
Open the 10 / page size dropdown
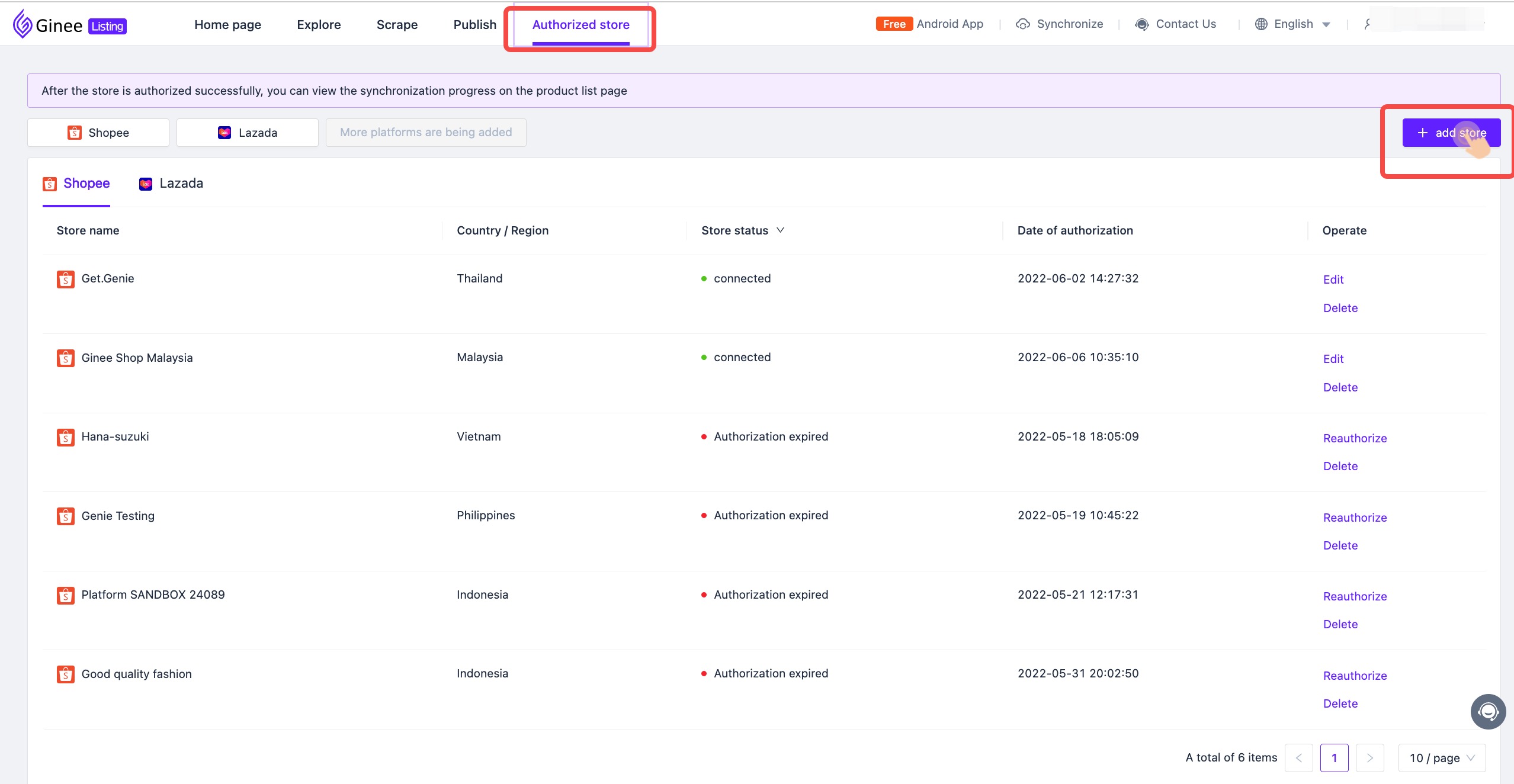tap(1442, 758)
